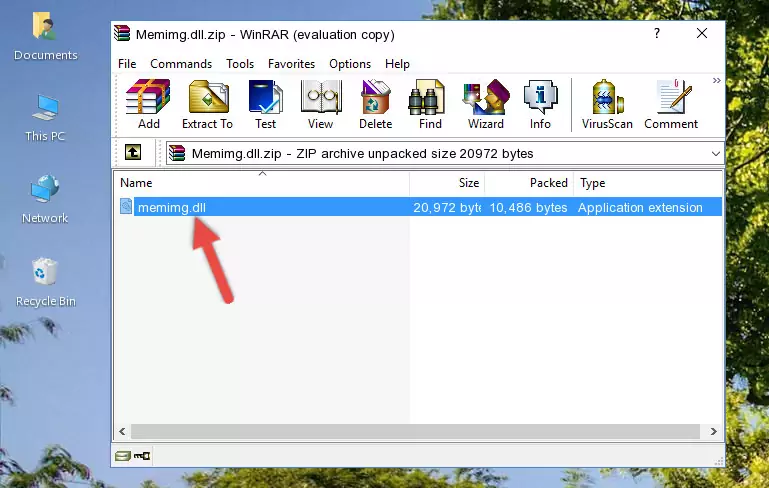769x488 pixels.
Task: Click the password key icon in status bar
Action: click(142, 456)
